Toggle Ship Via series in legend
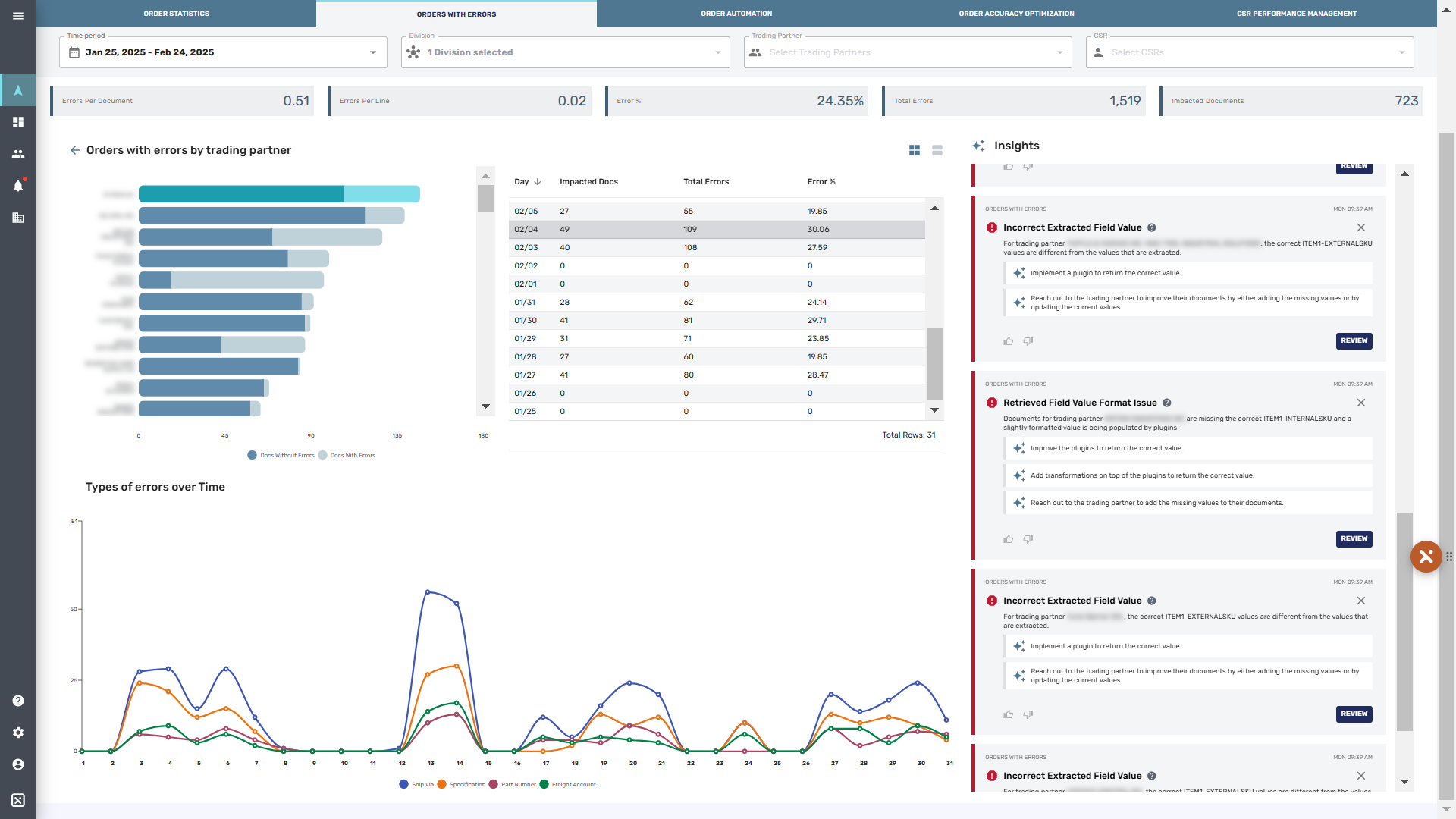This screenshot has width=1456, height=819. pos(416,784)
